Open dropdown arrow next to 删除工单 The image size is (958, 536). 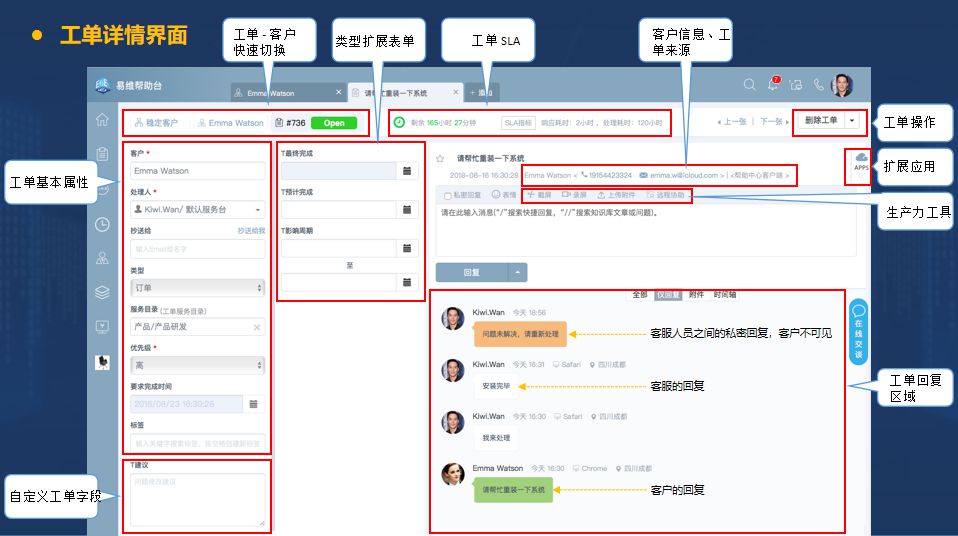pos(851,120)
